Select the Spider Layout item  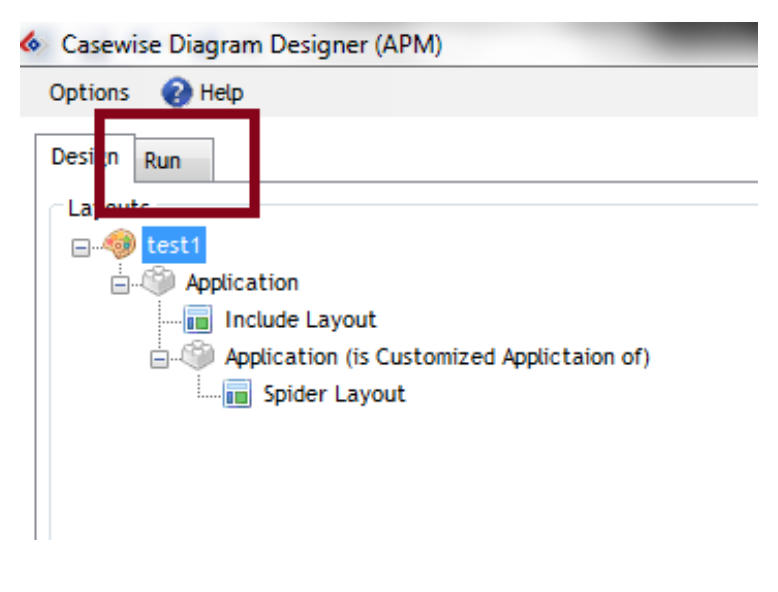click(334, 394)
